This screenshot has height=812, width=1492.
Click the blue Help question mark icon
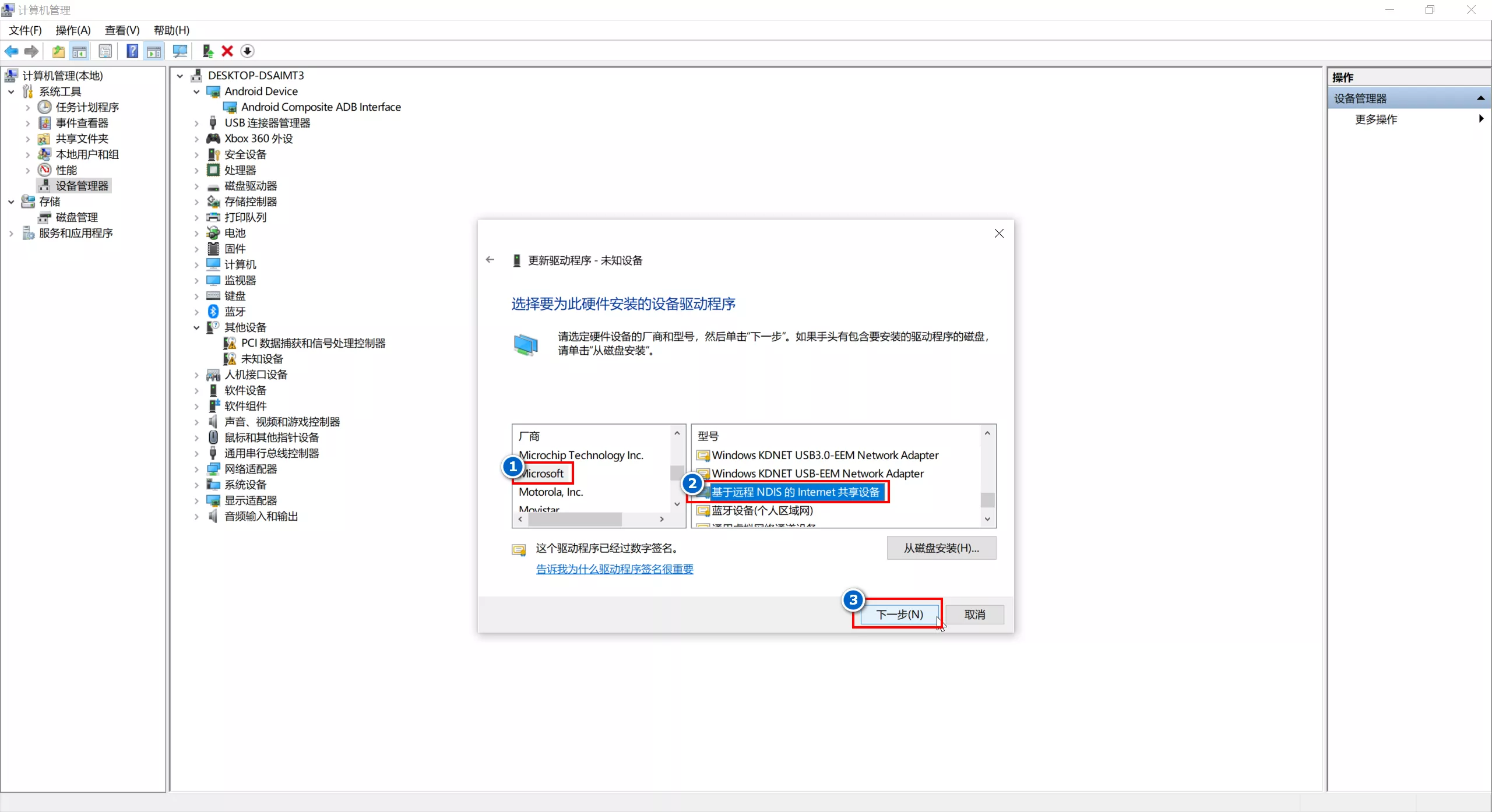(x=132, y=51)
